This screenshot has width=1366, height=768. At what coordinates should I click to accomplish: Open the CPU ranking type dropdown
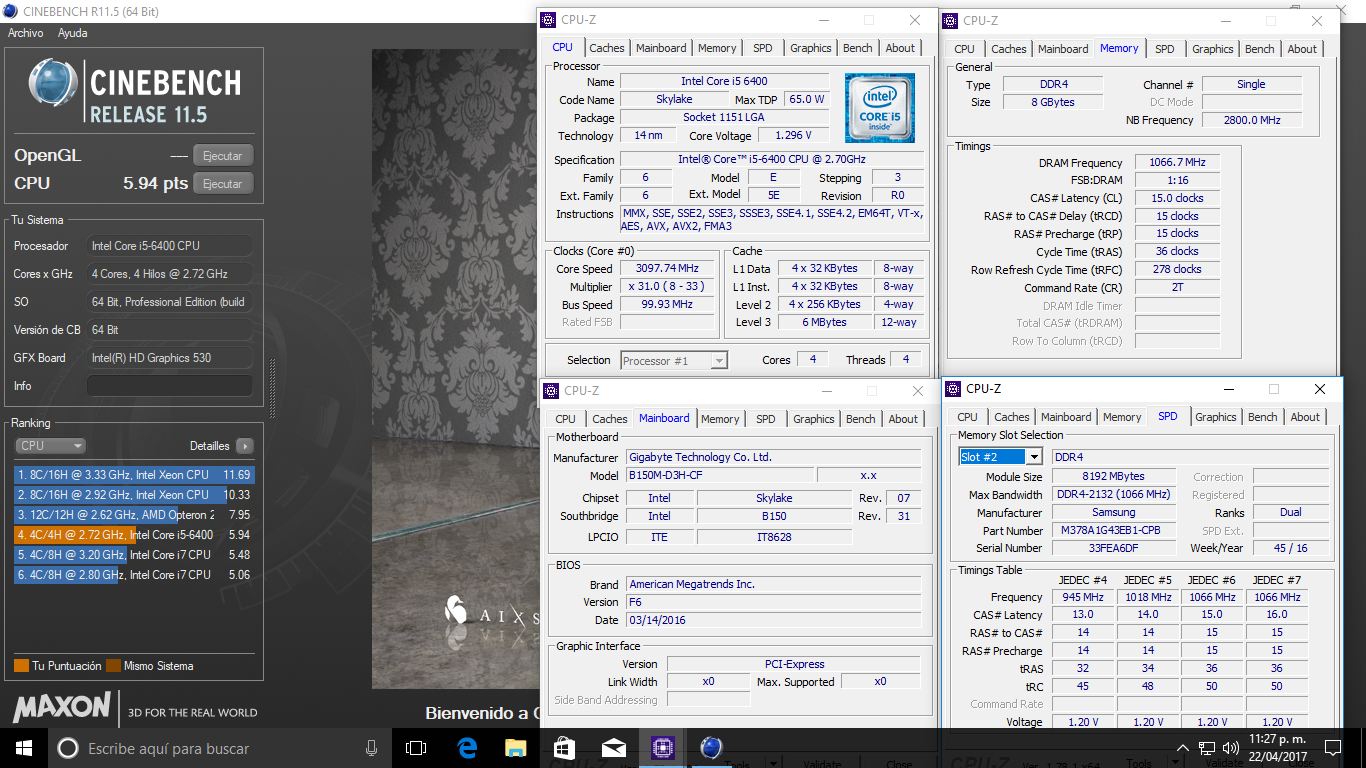coord(50,446)
